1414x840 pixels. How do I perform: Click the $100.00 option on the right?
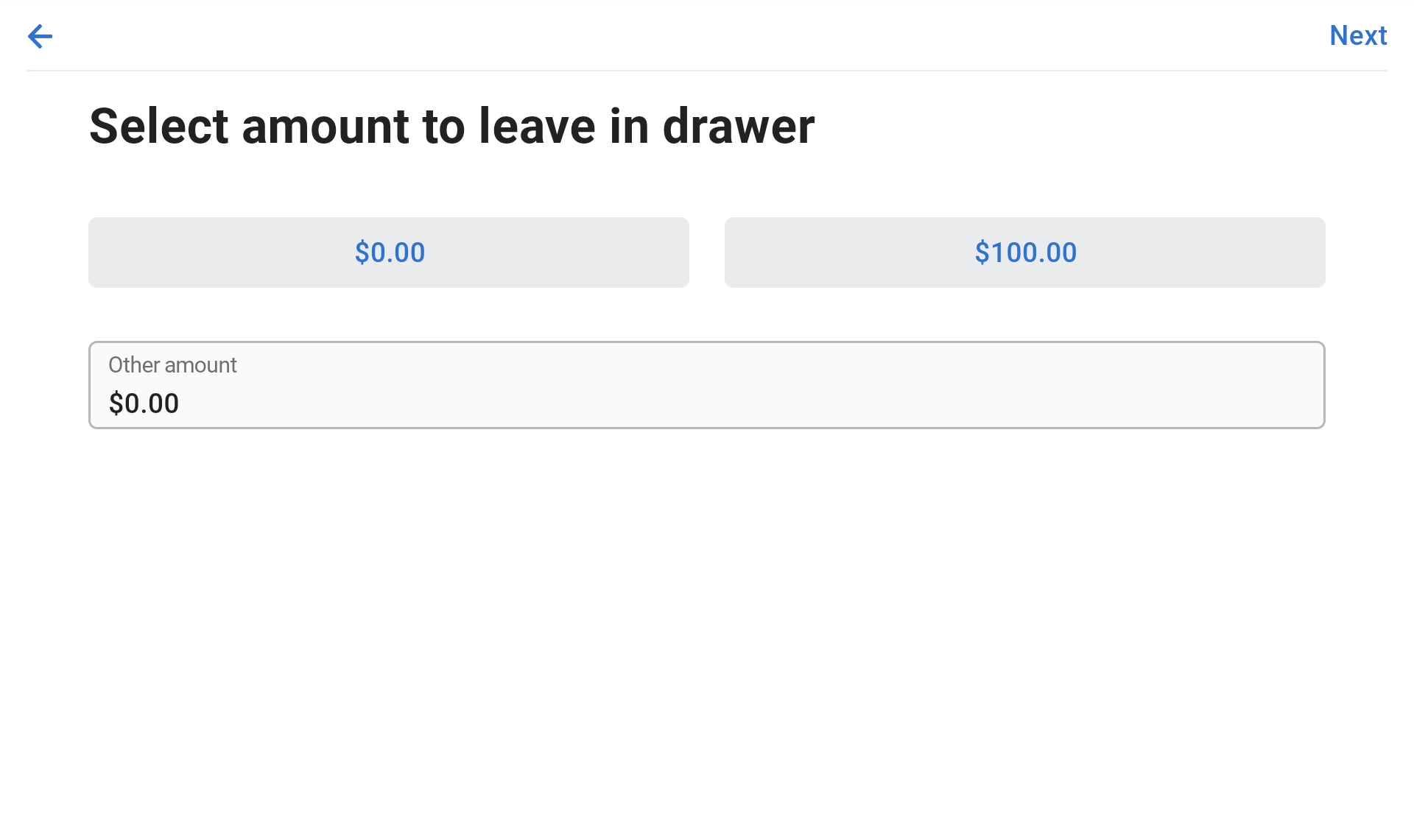[1025, 253]
